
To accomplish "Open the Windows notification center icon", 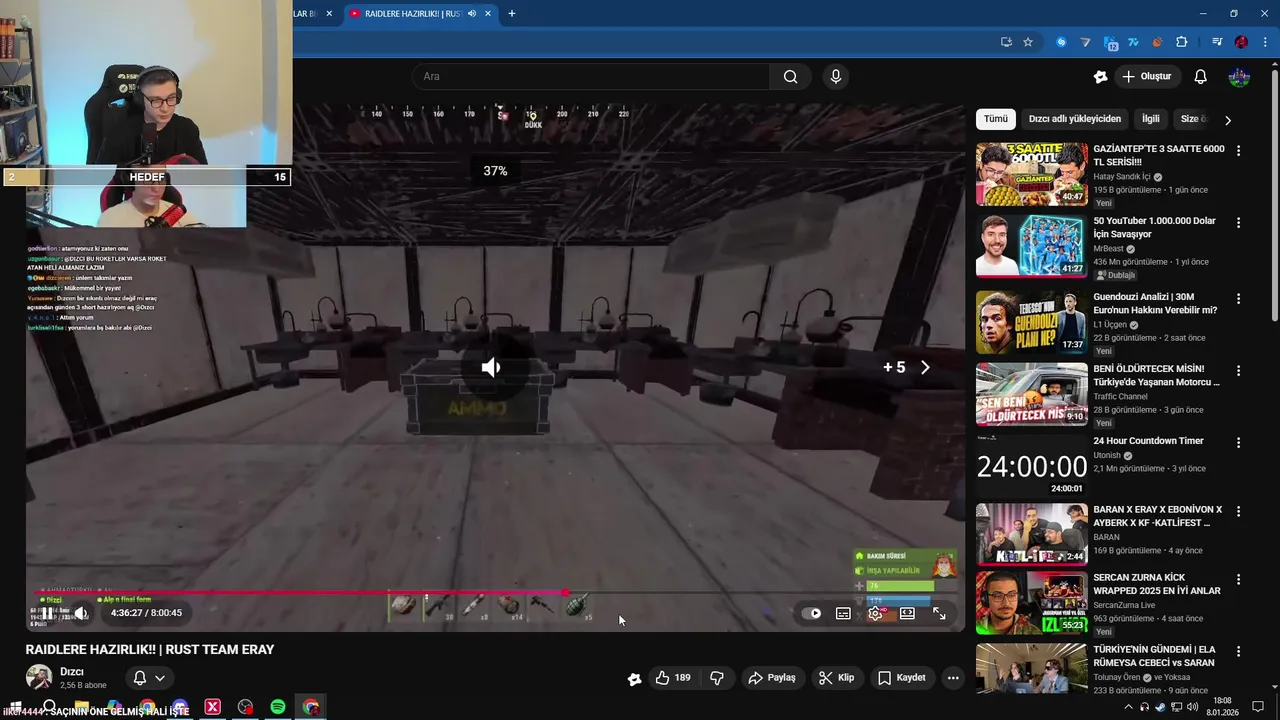I will (1258, 707).
